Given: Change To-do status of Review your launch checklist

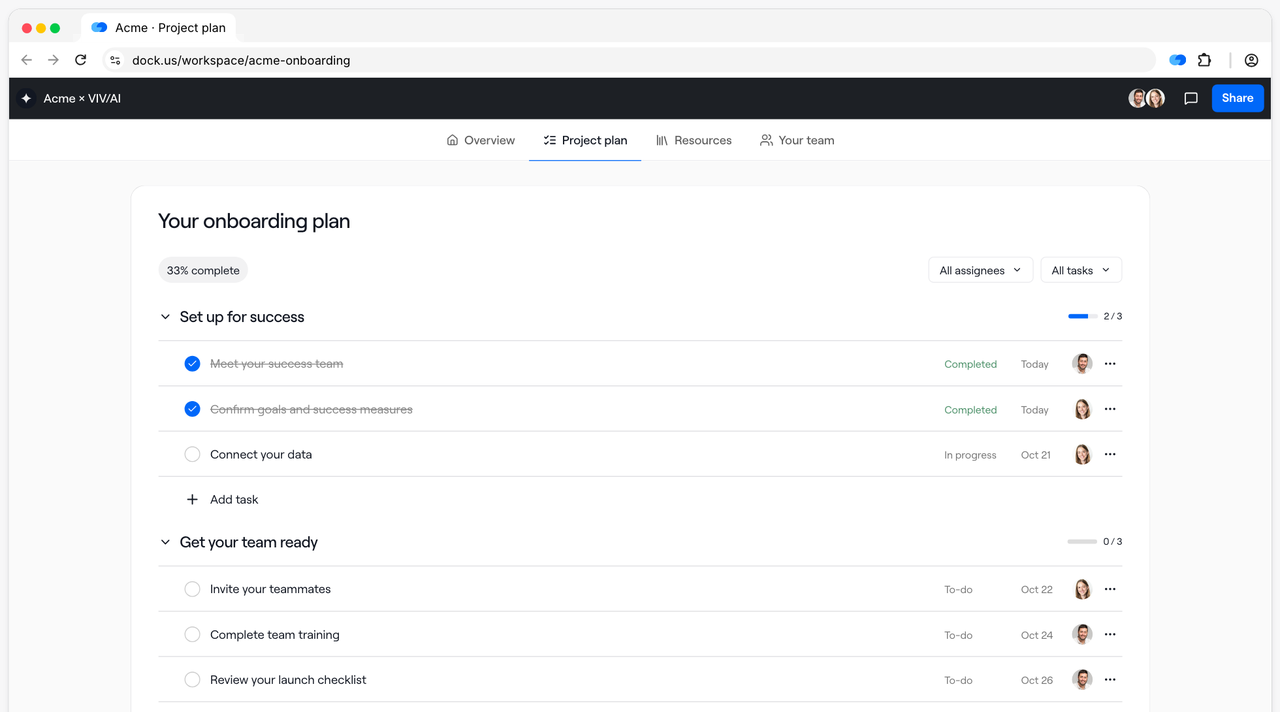Looking at the screenshot, I should [x=958, y=680].
